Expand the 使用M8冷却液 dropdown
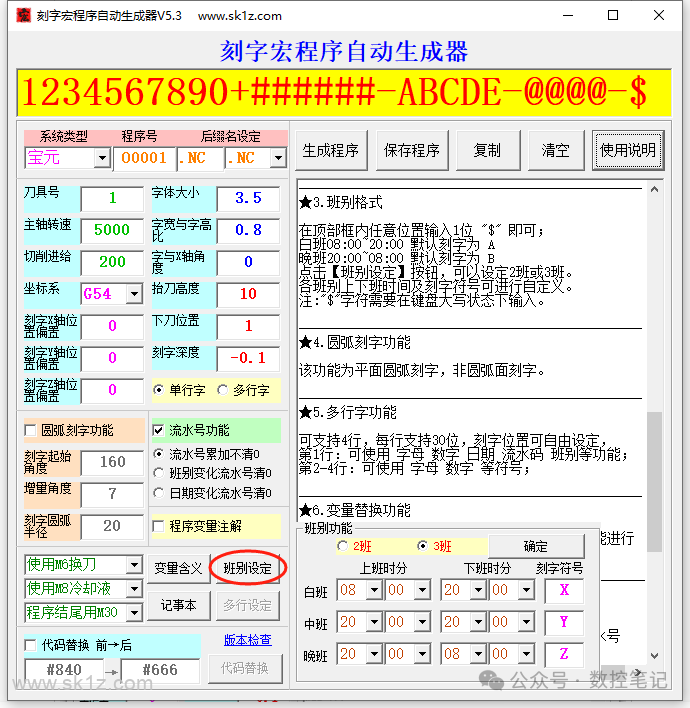690x708 pixels. tap(134, 589)
